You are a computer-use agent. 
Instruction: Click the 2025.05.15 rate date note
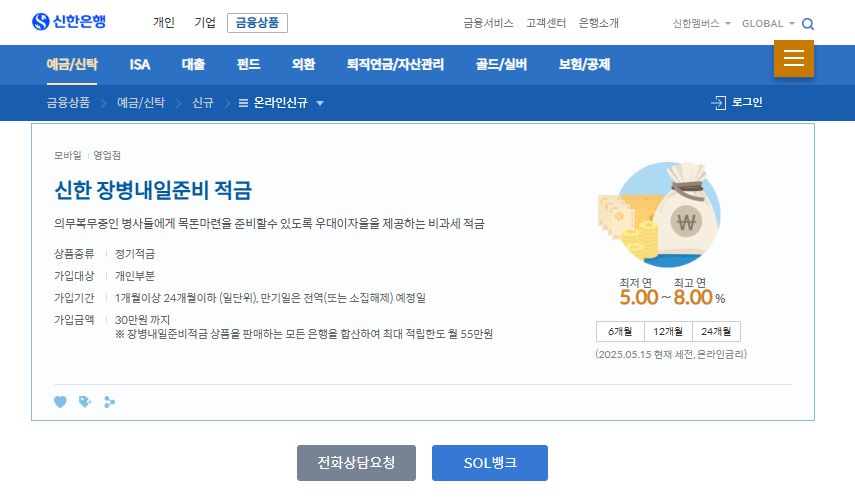pos(671,354)
